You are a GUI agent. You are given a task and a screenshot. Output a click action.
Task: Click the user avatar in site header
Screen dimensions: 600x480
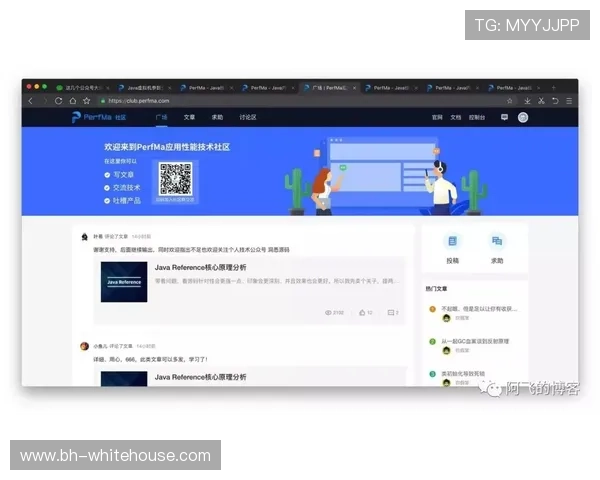click(523, 118)
